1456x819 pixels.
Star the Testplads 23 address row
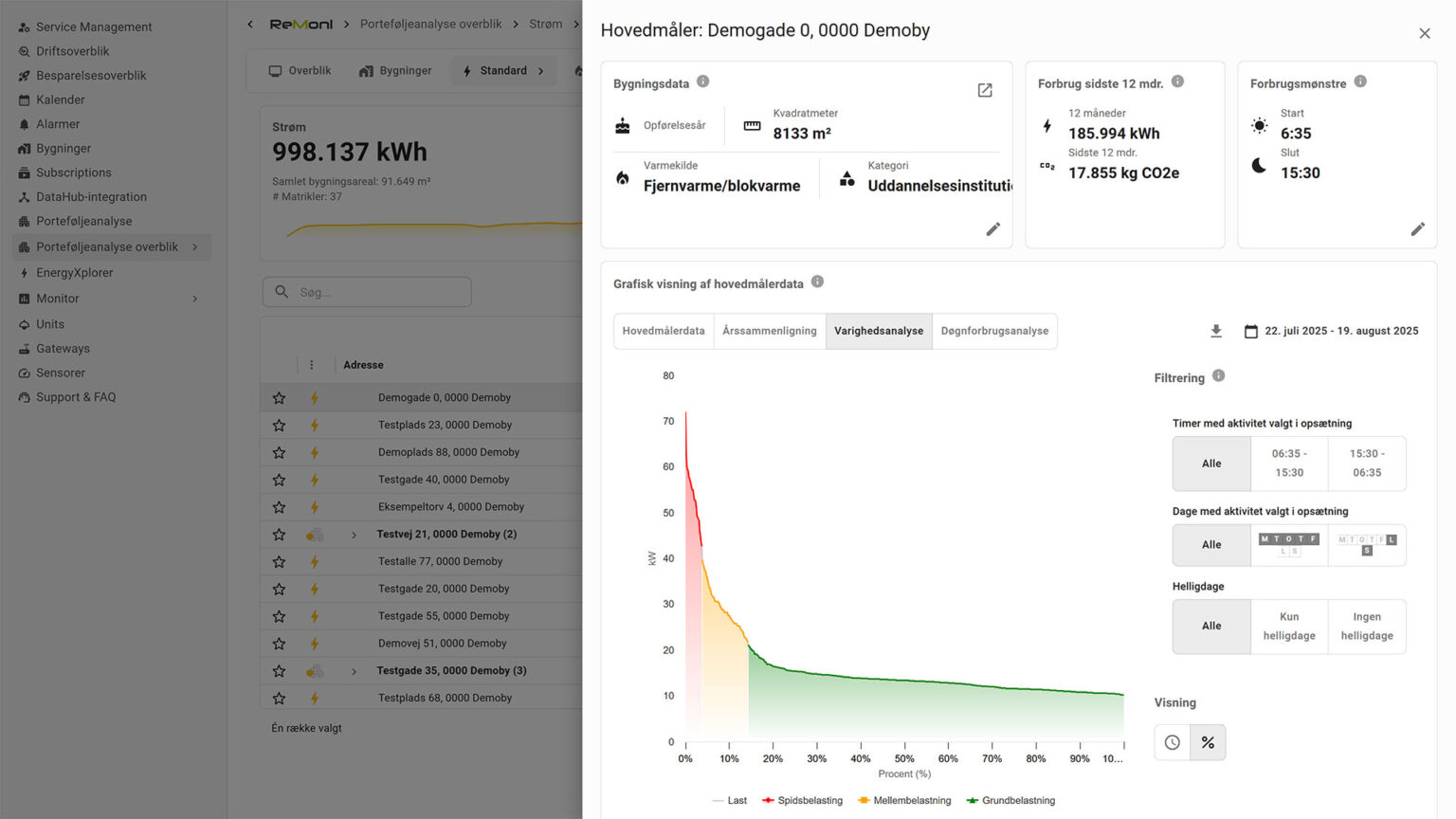click(x=279, y=426)
